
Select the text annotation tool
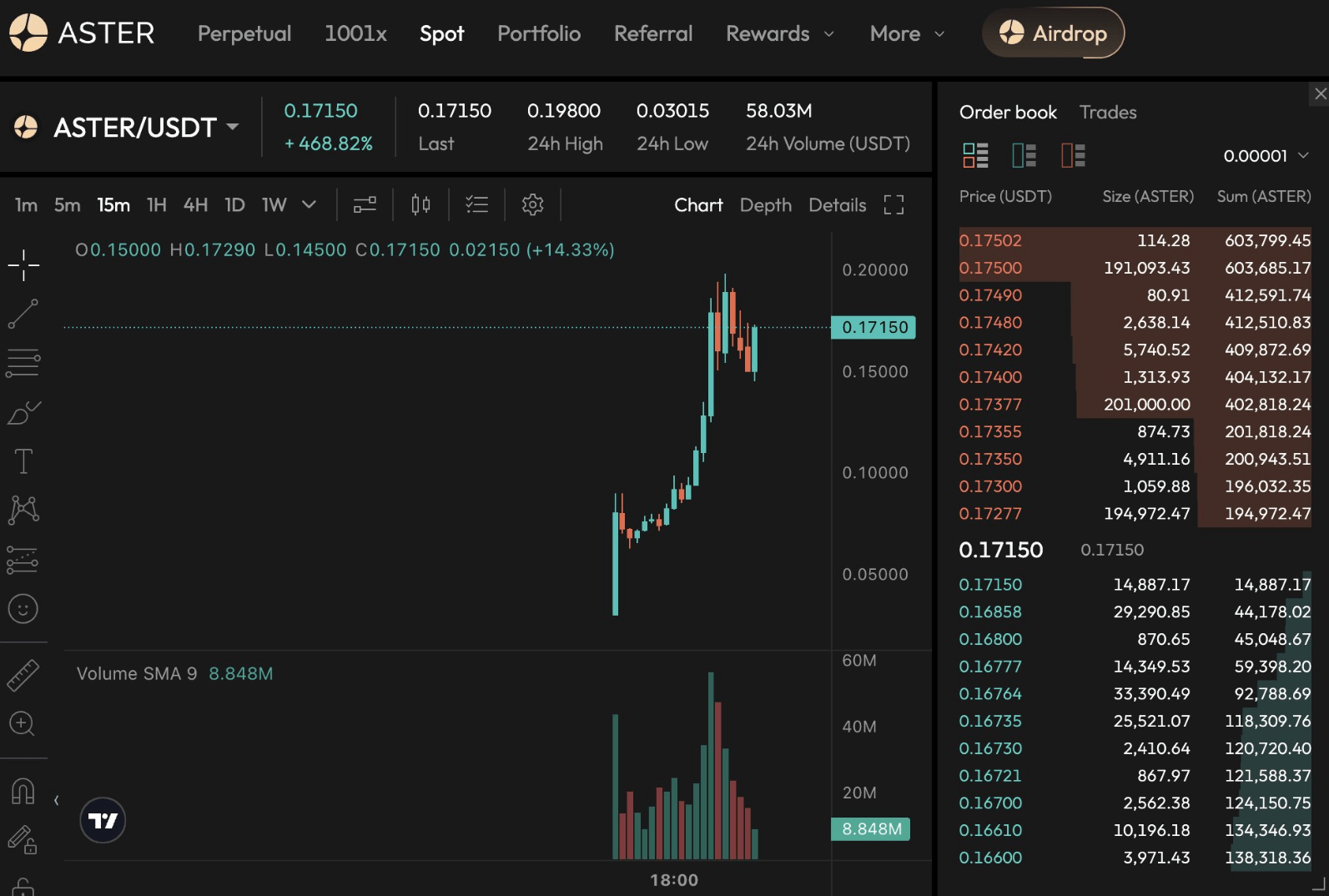pyautogui.click(x=23, y=461)
